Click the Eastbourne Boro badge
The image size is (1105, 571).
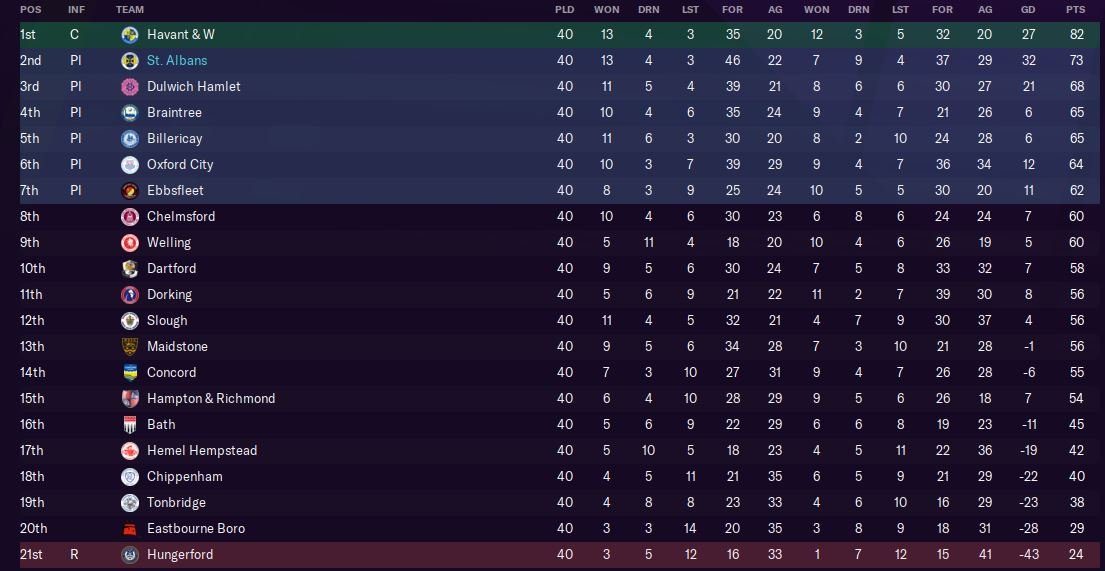point(130,529)
